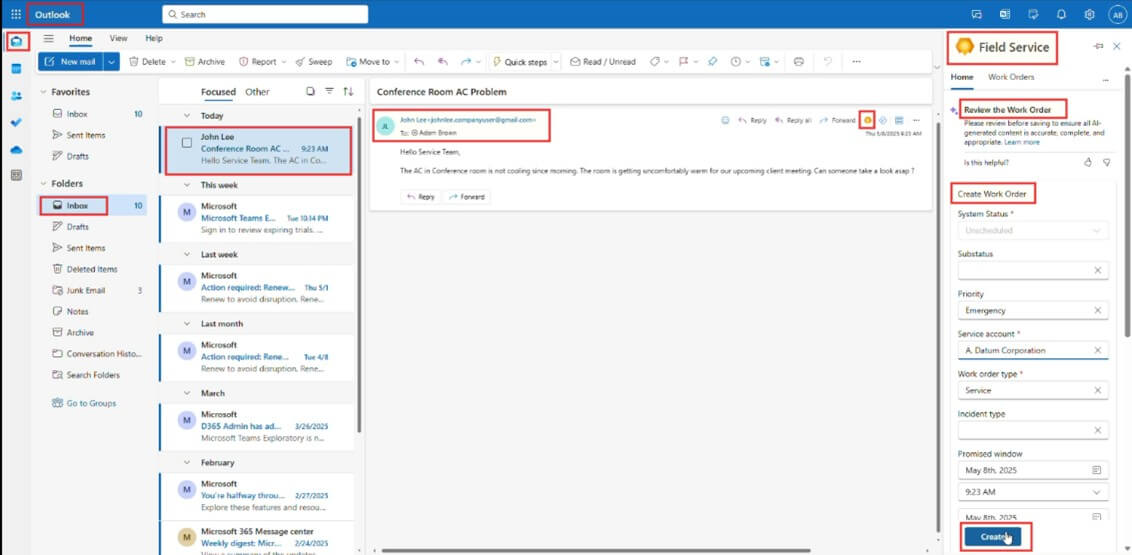Pin the message with the pin icon
1132x555 pixels.
[713, 62]
